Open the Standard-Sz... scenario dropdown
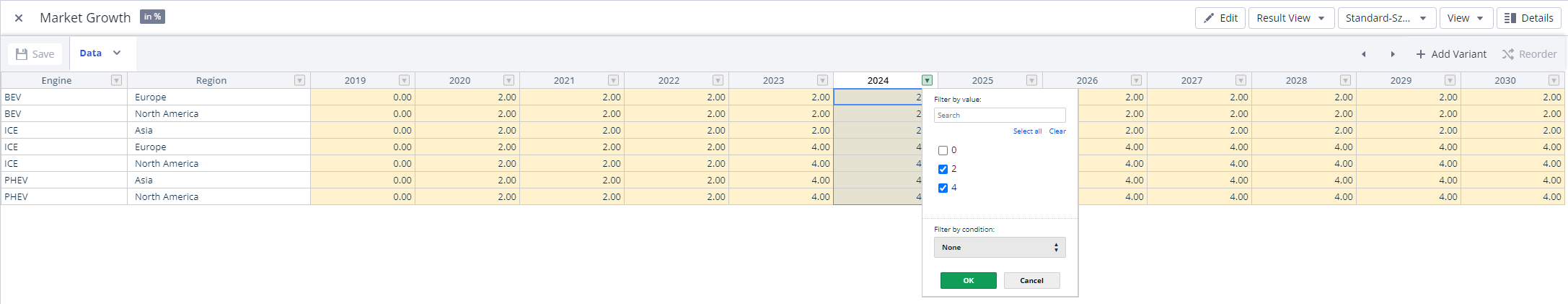1568x304 pixels. pyautogui.click(x=1386, y=18)
